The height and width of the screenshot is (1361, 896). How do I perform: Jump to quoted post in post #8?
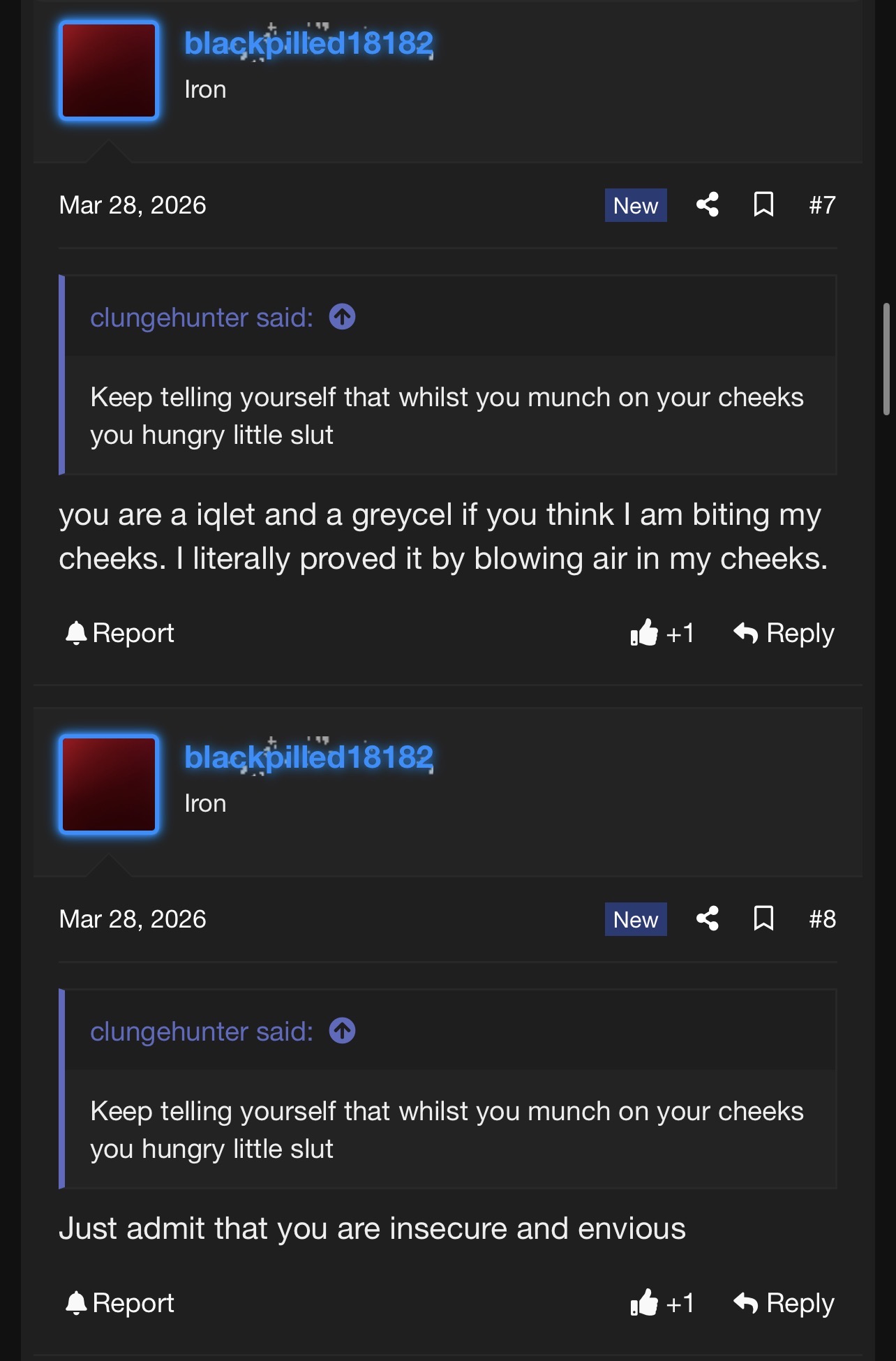point(342,1031)
